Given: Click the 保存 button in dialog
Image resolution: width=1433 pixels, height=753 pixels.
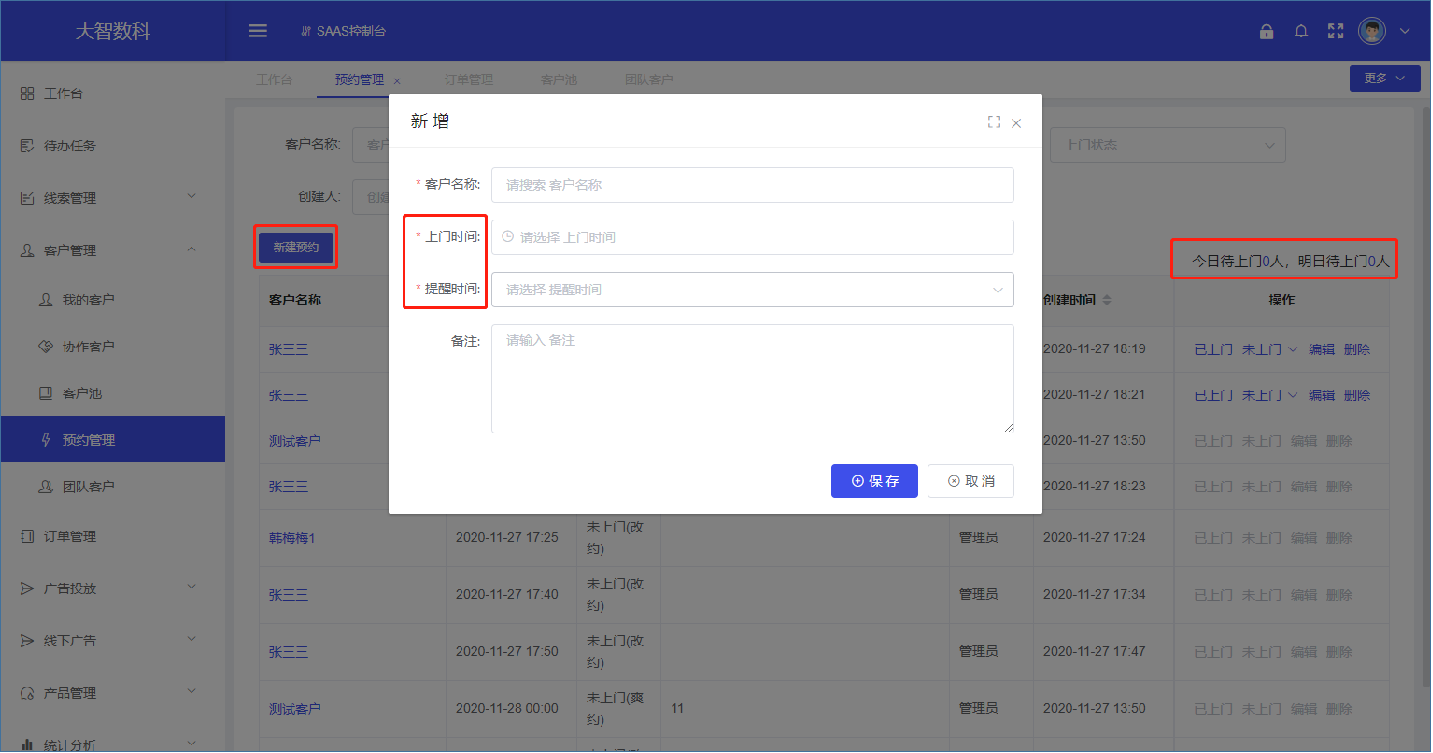Looking at the screenshot, I should coord(874,481).
